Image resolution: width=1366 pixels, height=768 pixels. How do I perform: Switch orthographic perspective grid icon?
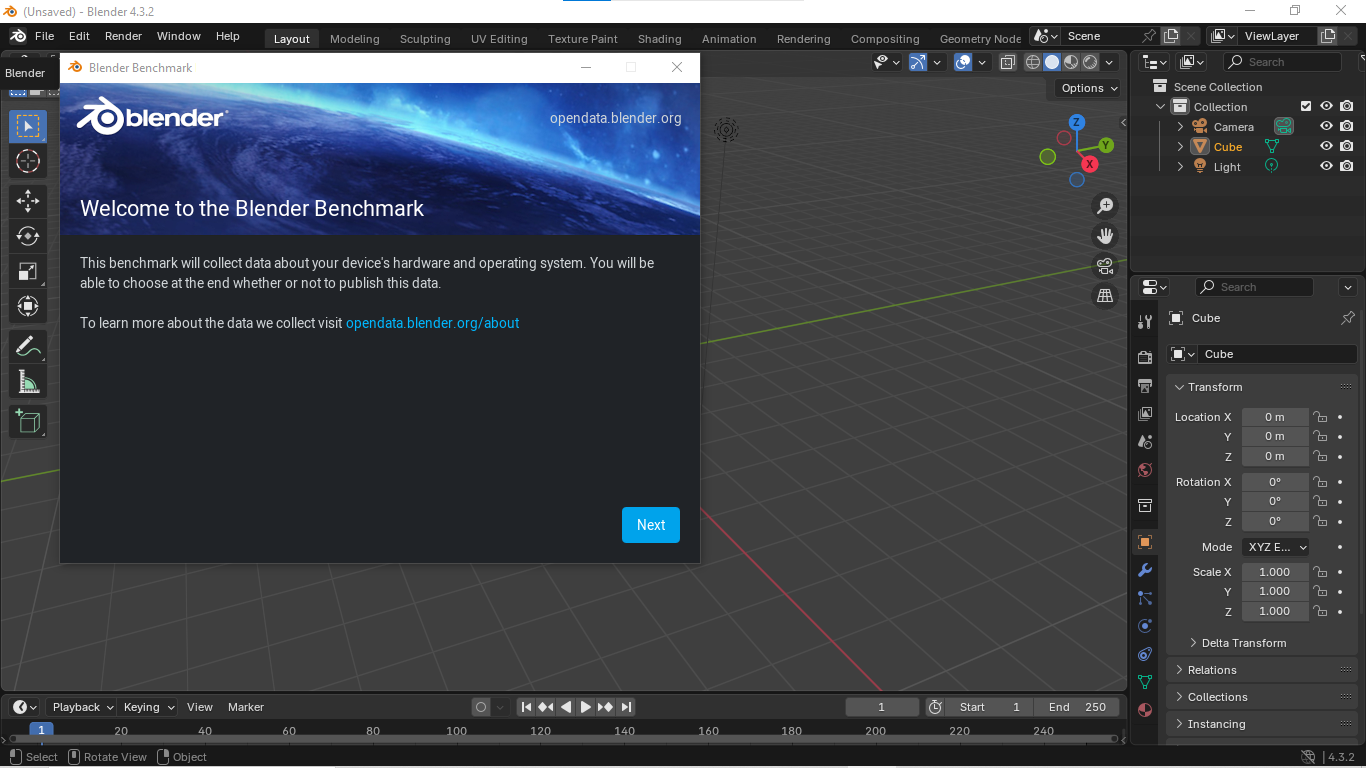coord(1105,296)
